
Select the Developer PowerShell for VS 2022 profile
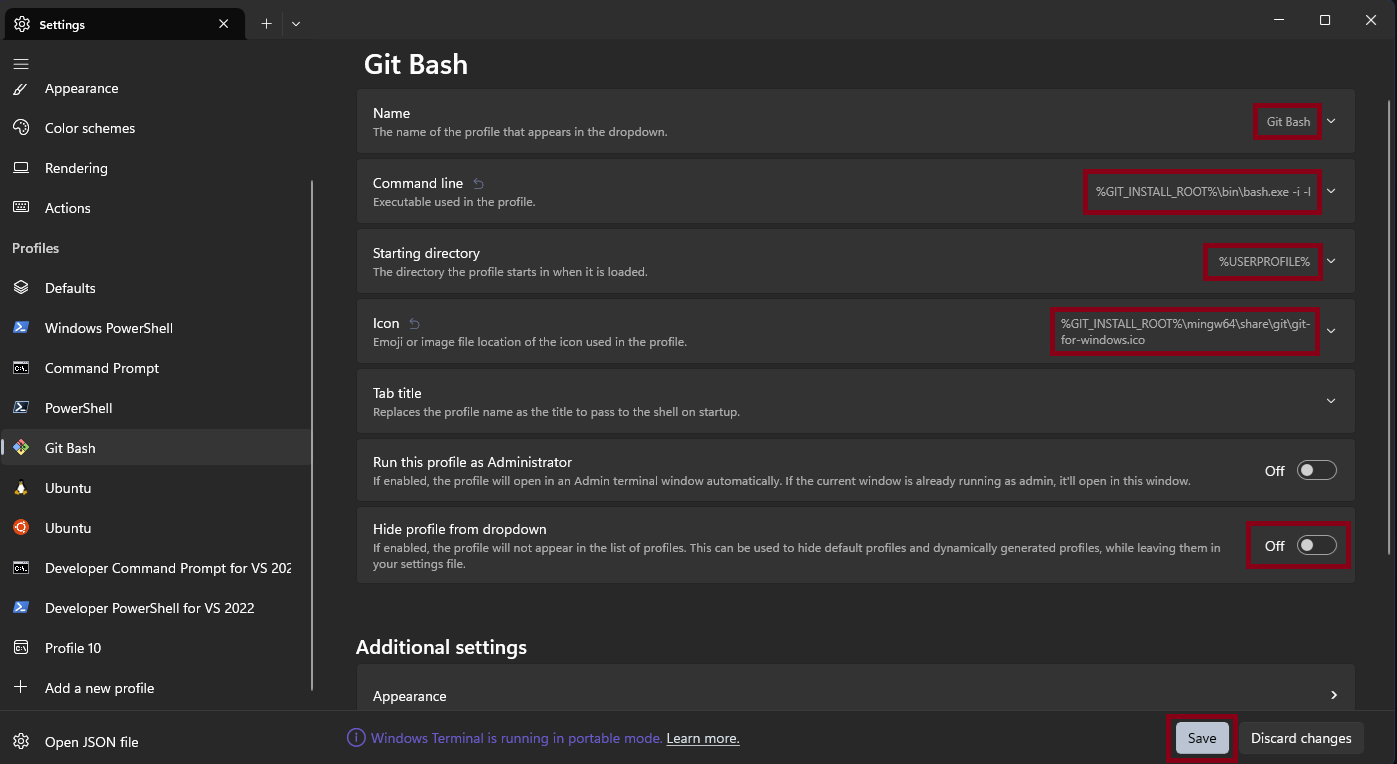[x=150, y=607]
